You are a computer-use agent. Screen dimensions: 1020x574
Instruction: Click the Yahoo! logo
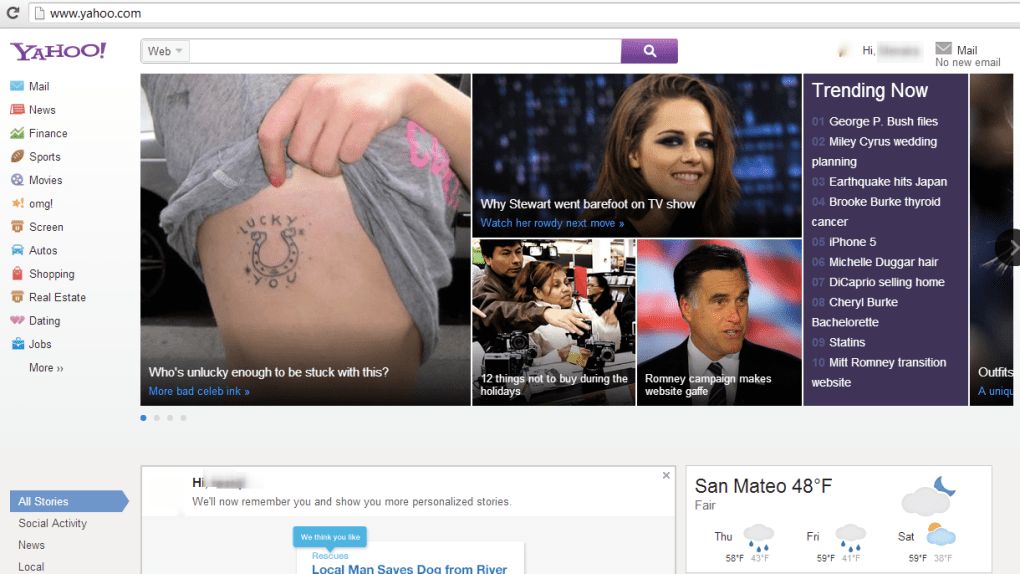[58, 51]
